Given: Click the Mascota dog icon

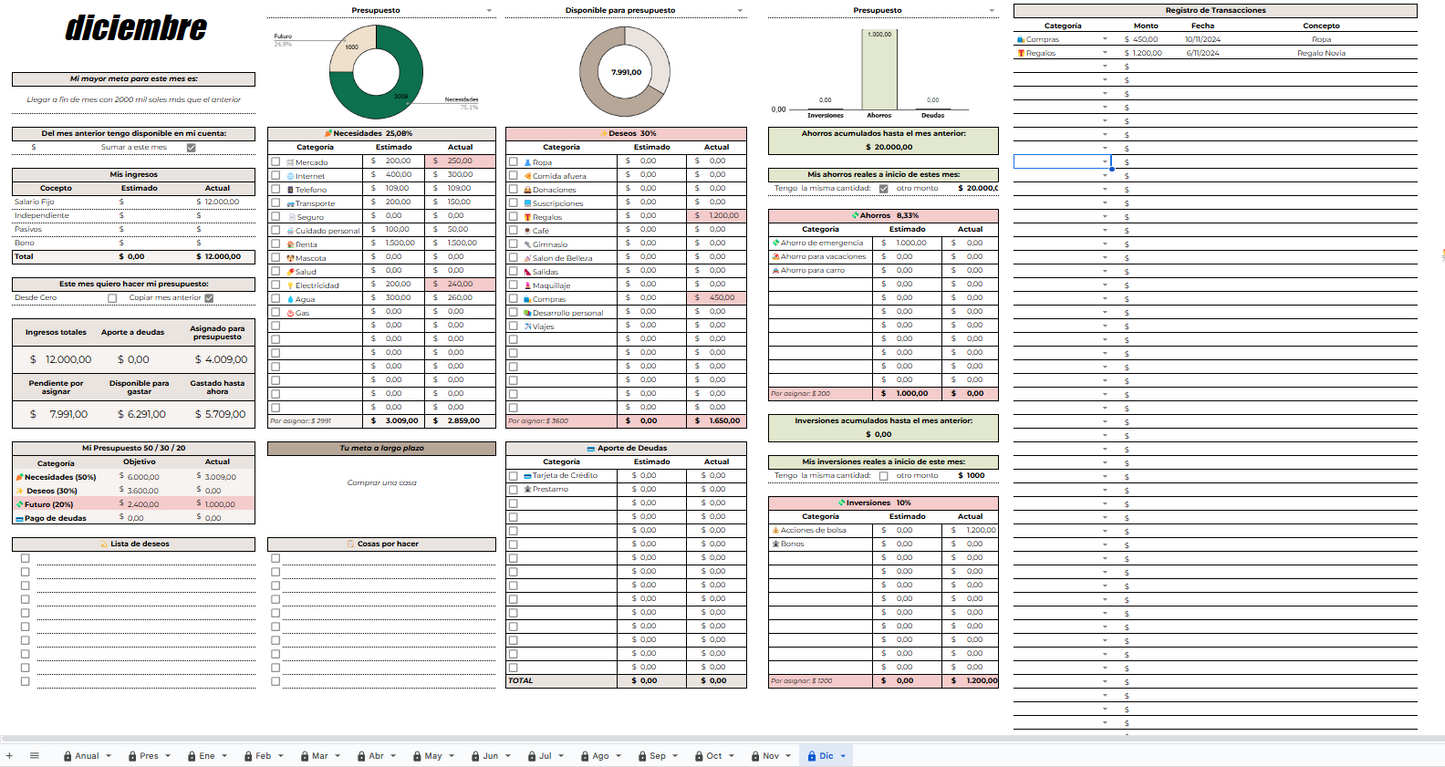Looking at the screenshot, I should tap(290, 258).
